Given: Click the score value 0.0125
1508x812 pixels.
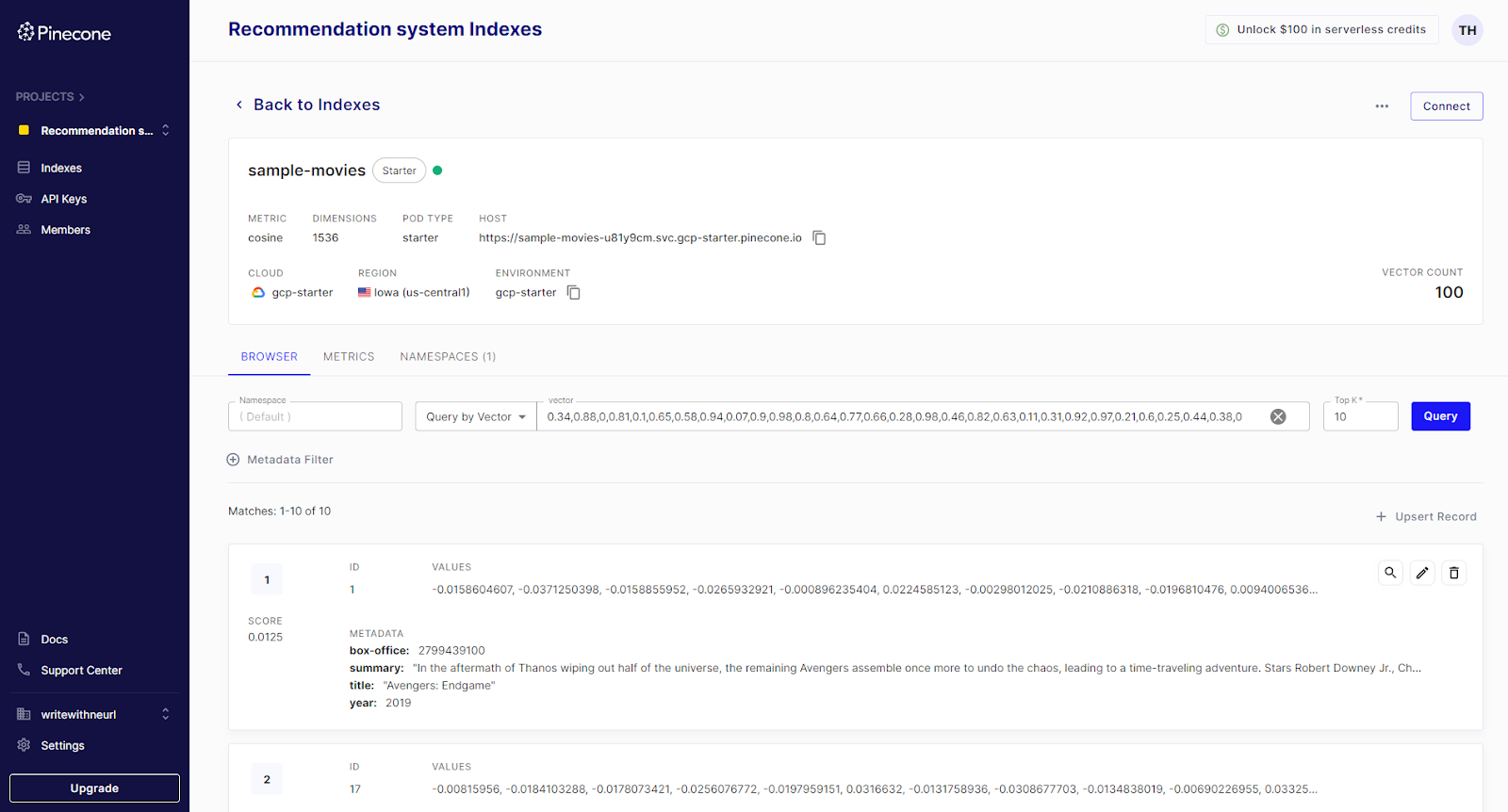Looking at the screenshot, I should [265, 638].
